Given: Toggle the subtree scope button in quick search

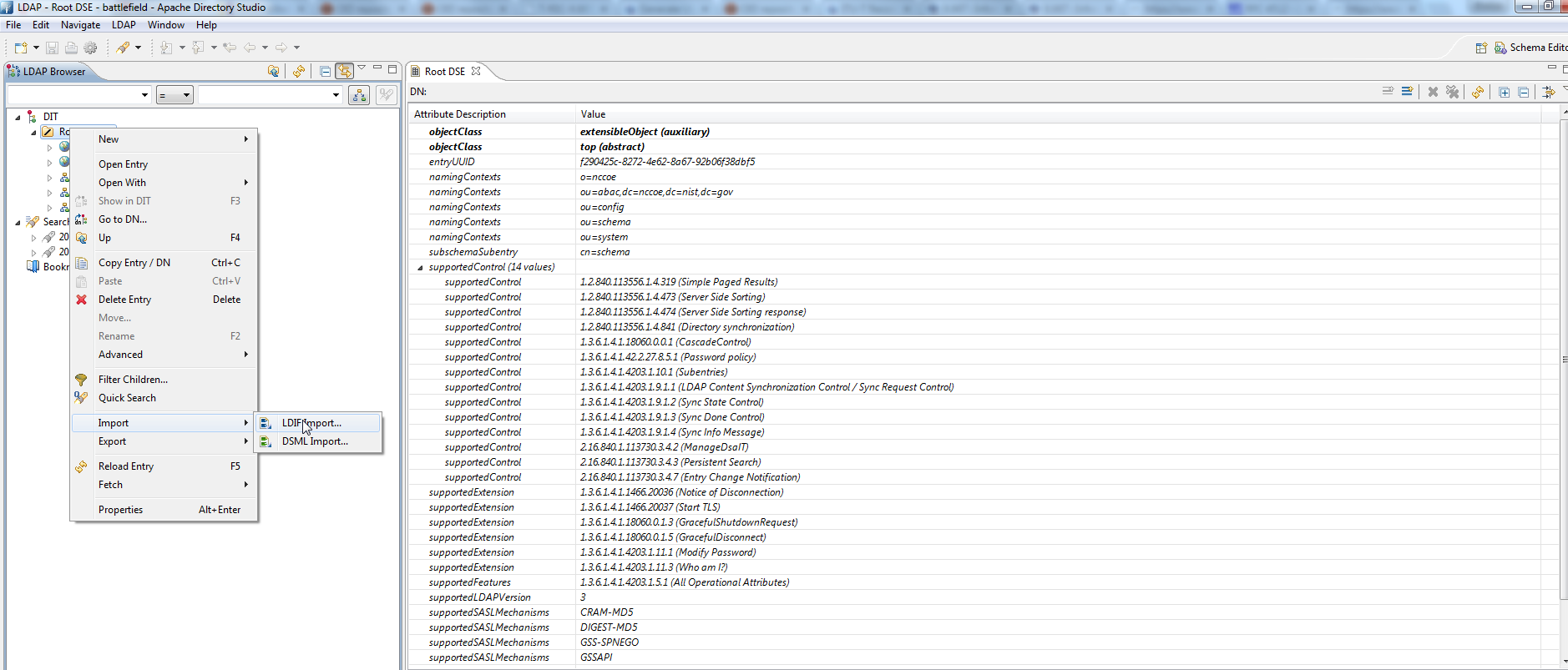Looking at the screenshot, I should point(359,95).
